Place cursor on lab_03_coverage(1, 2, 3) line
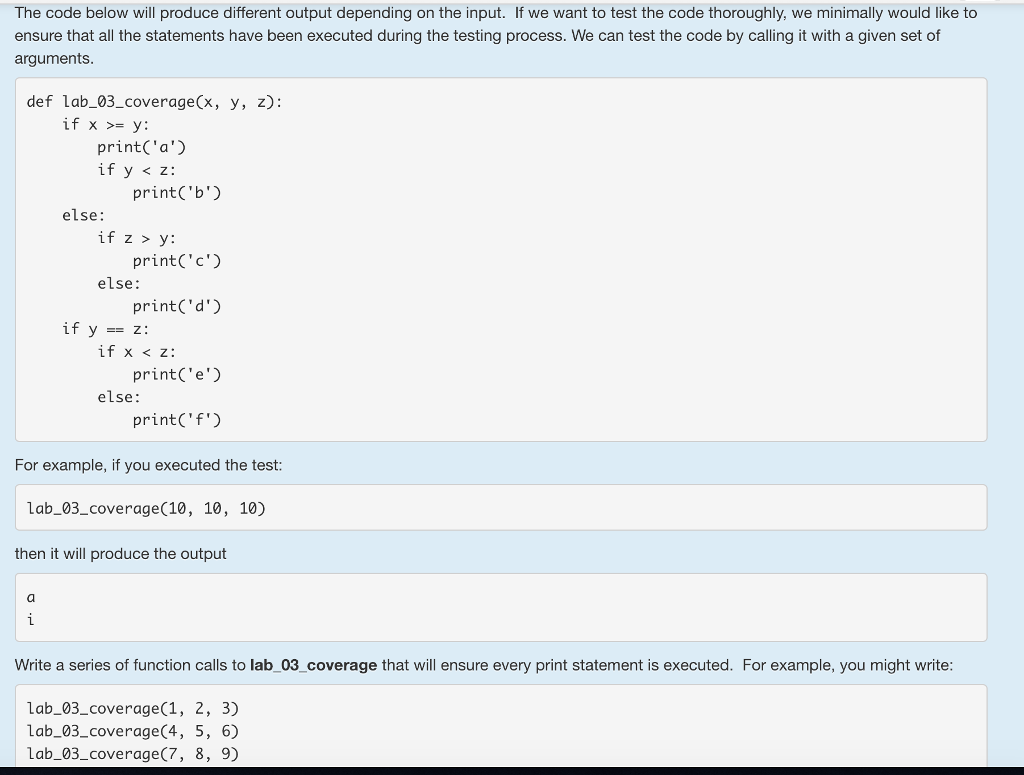Image resolution: width=1024 pixels, height=775 pixels. pyautogui.click(x=133, y=708)
